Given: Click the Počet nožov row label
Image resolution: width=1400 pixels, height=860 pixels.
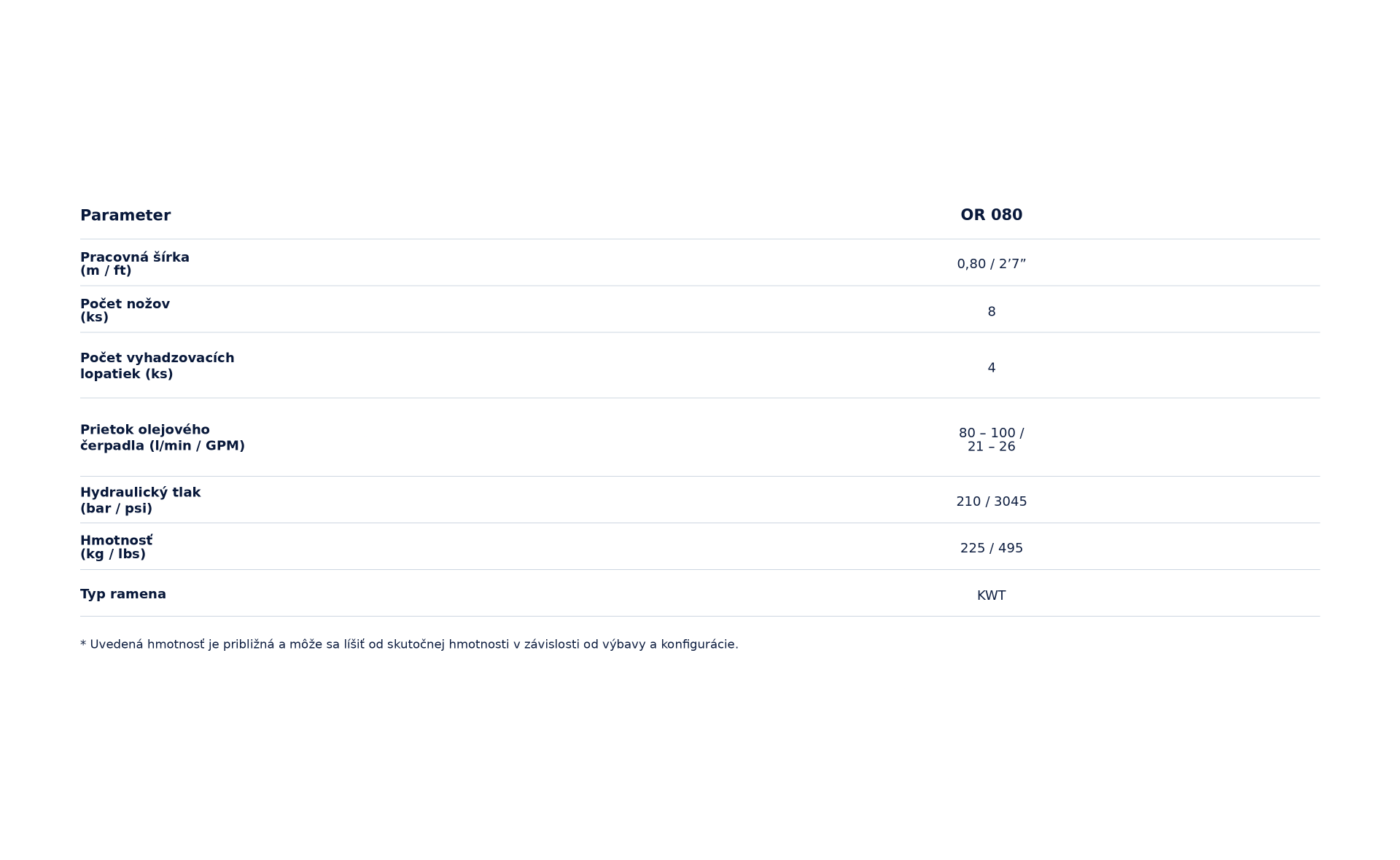Looking at the screenshot, I should pos(125,310).
